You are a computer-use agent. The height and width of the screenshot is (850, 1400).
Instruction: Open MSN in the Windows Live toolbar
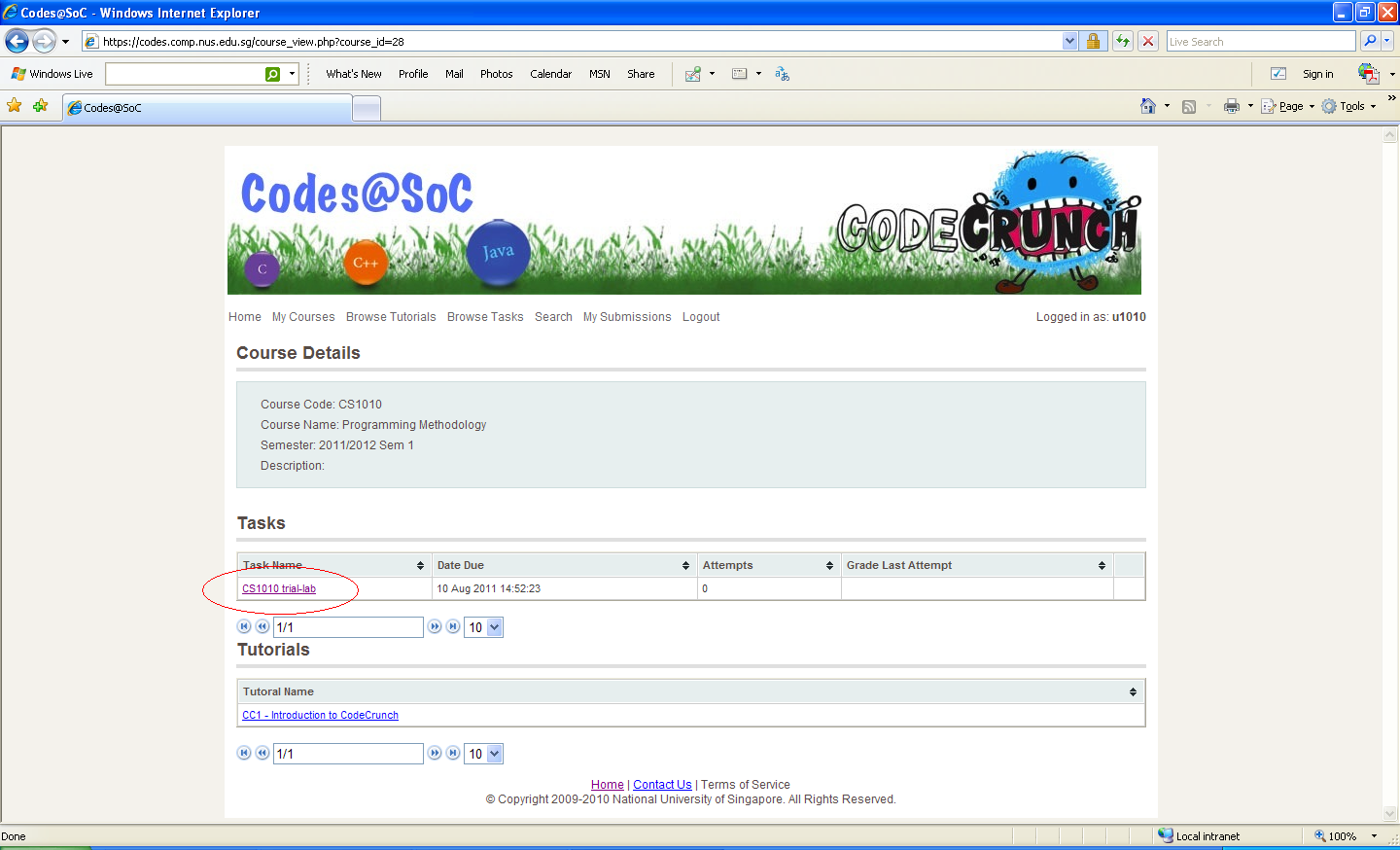(600, 74)
